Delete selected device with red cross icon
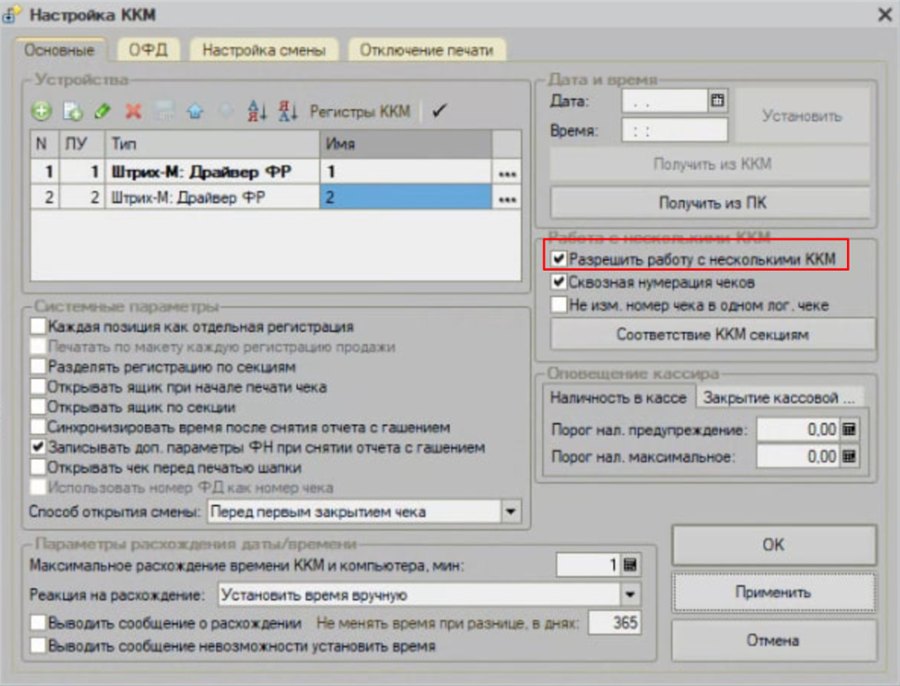This screenshot has width=900, height=686. click(x=133, y=111)
